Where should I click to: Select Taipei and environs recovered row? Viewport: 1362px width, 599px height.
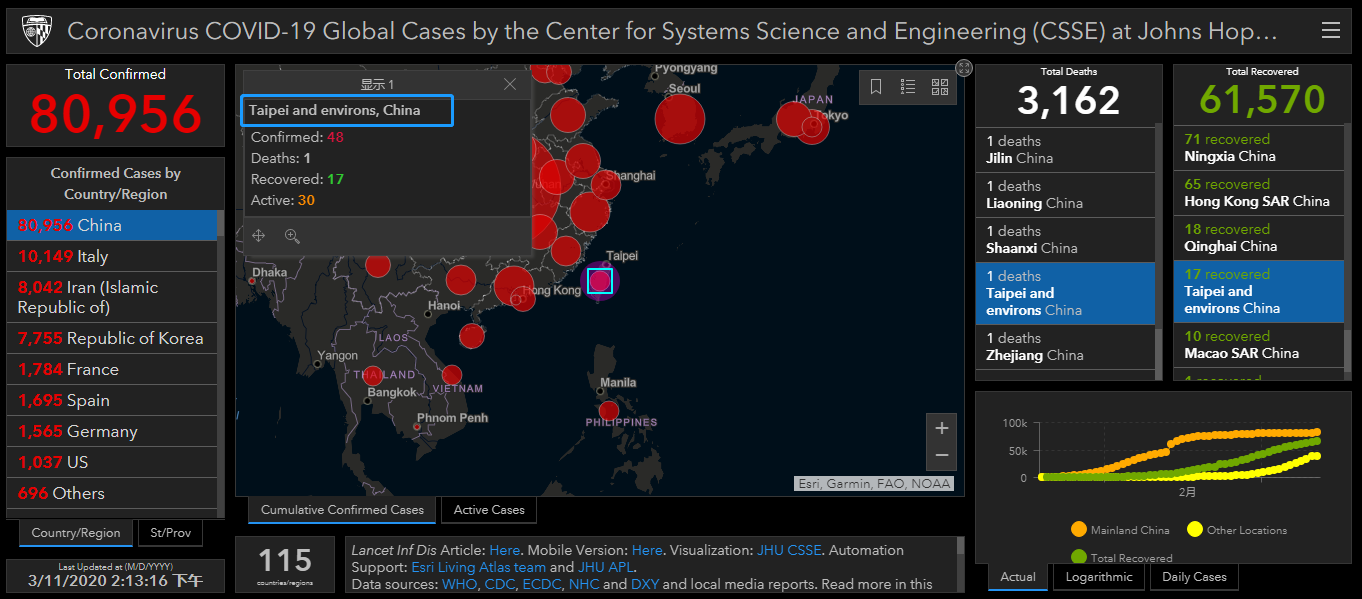coord(1258,291)
